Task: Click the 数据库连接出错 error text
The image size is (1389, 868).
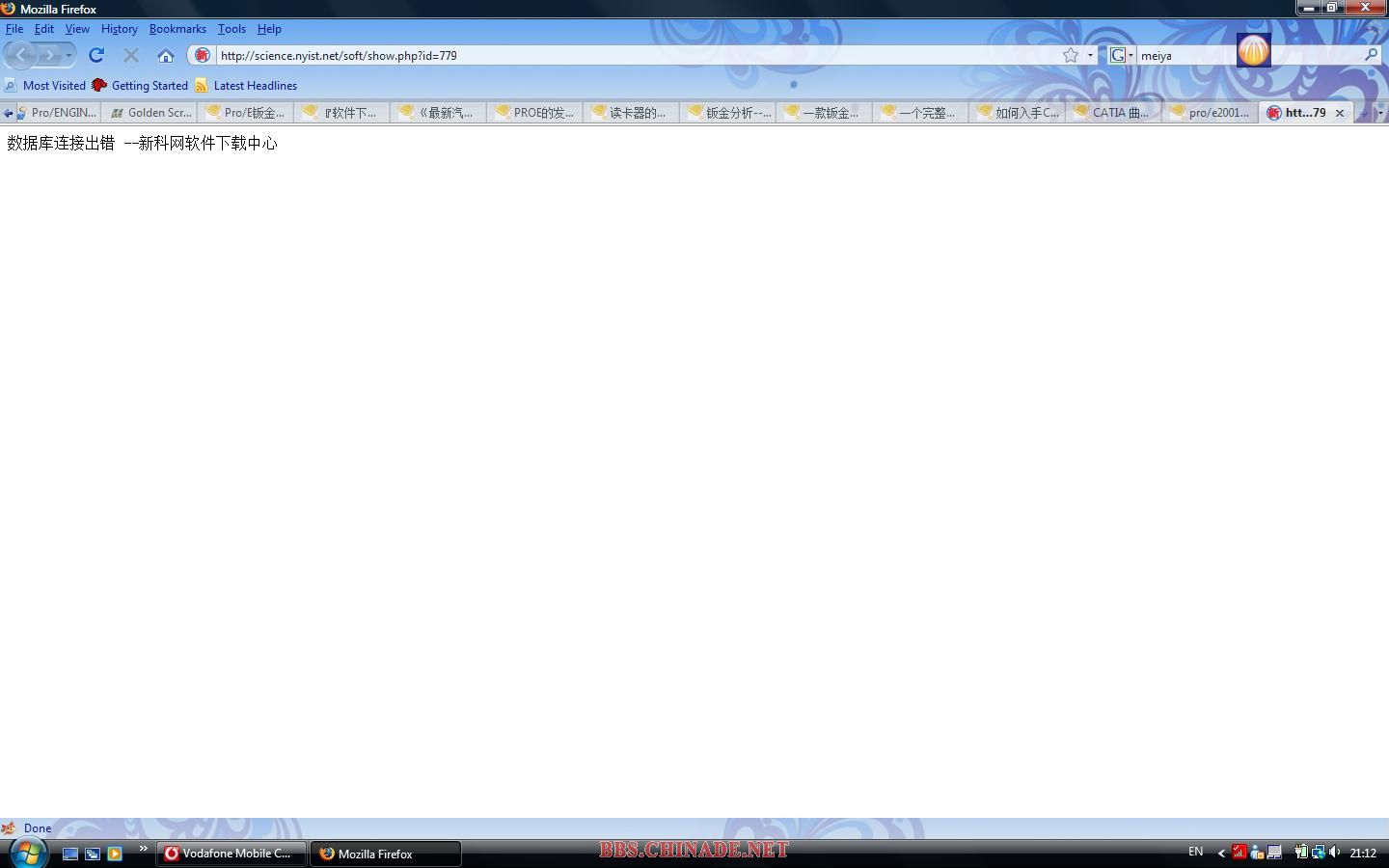Action: [61, 143]
